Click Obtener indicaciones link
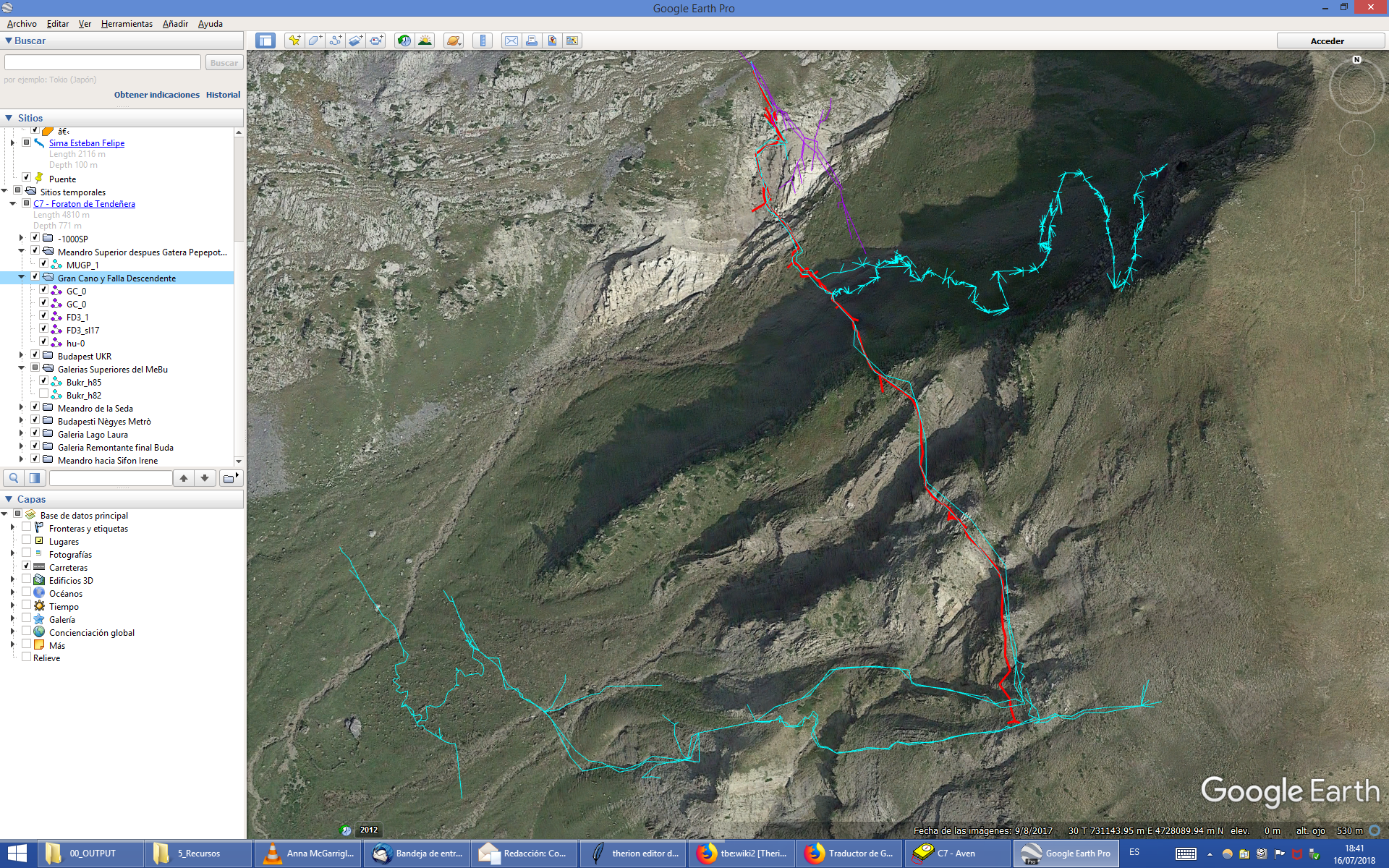 (x=157, y=95)
